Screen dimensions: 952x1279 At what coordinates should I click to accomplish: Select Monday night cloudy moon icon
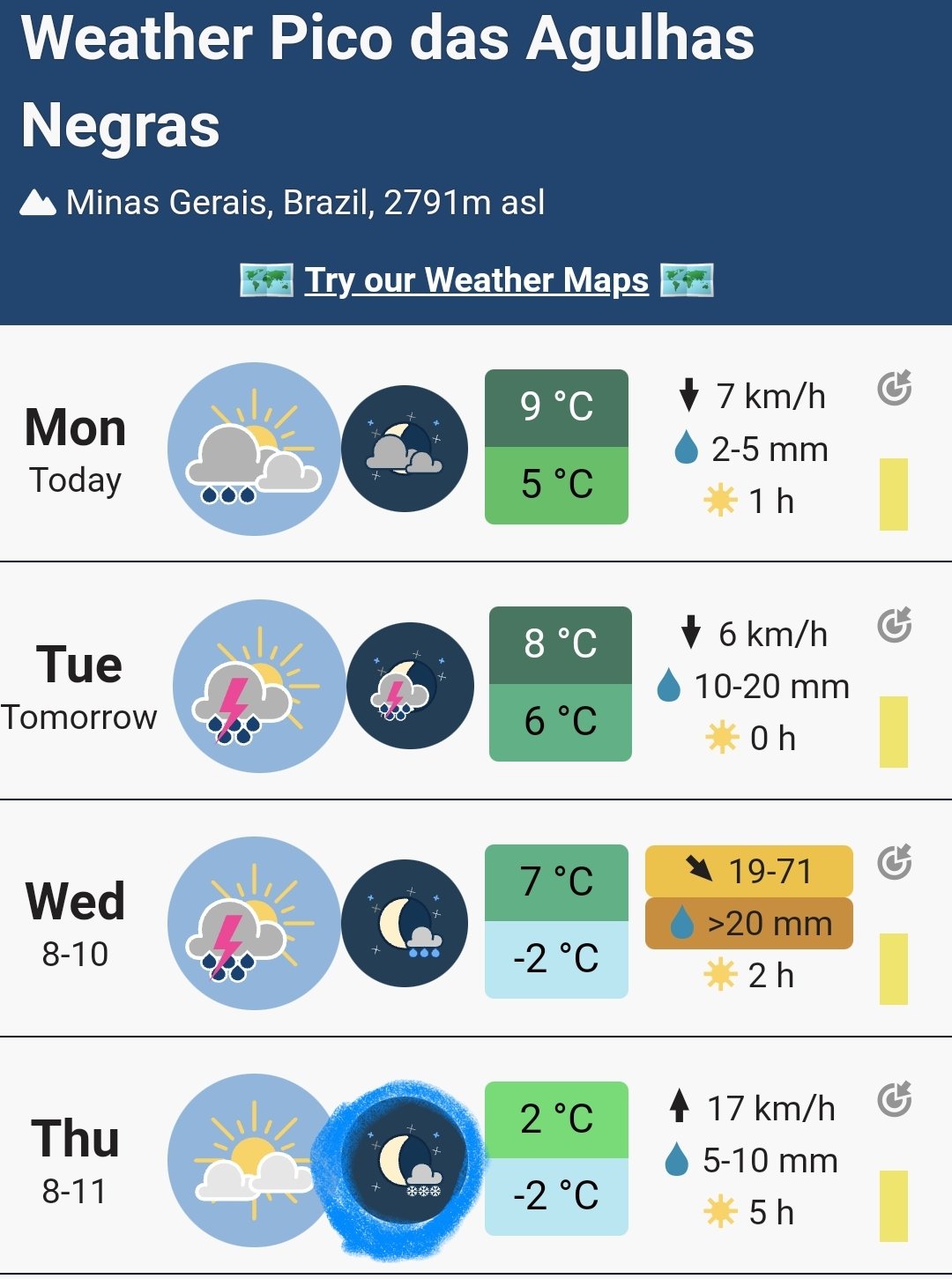click(x=405, y=449)
